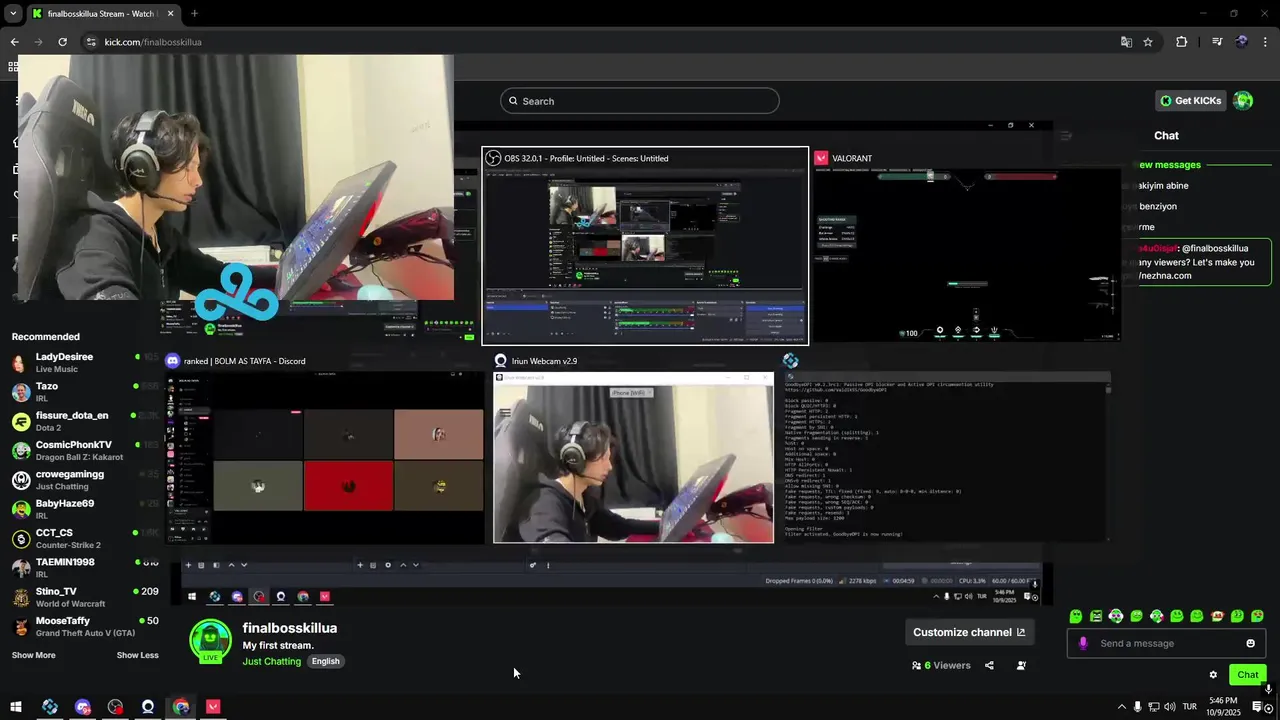Open the Chrome profile avatar

tap(1242, 42)
